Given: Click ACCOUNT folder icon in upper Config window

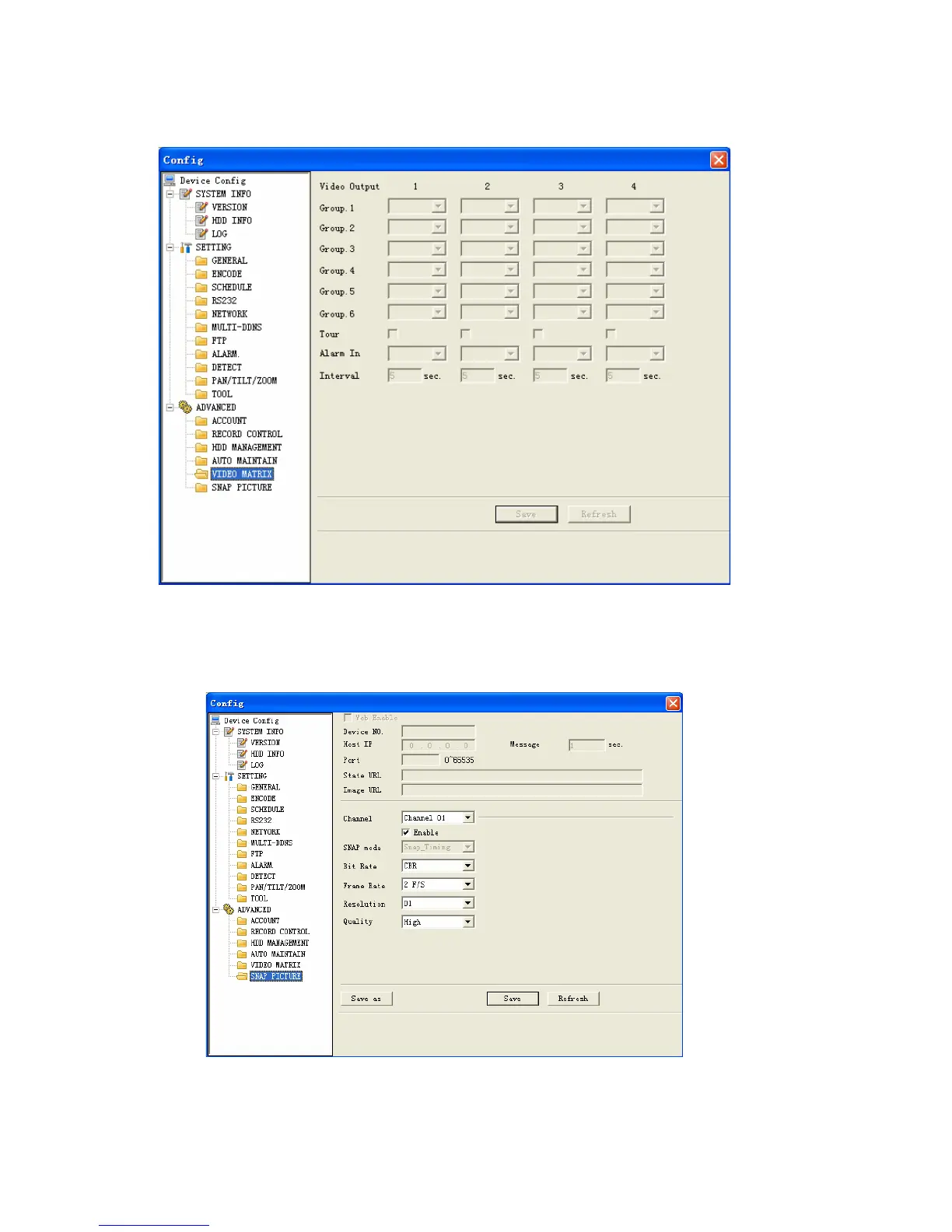Looking at the screenshot, I should point(201,420).
